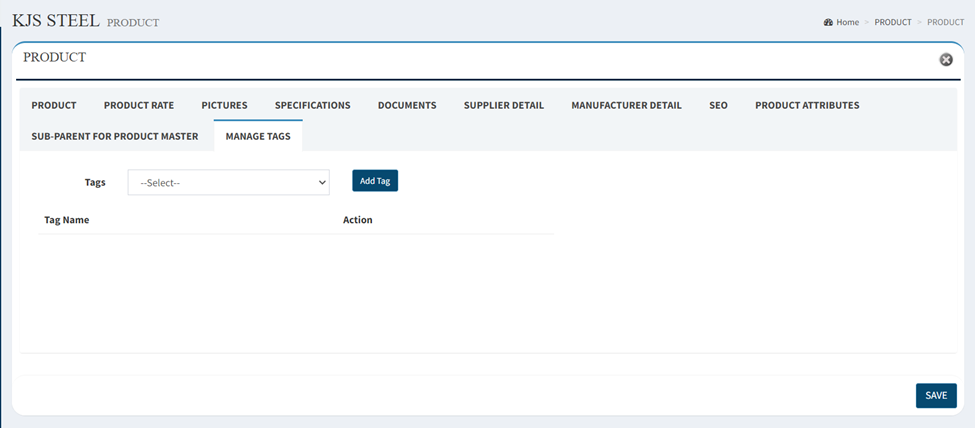Close the PRODUCT panel with X icon

tap(946, 60)
